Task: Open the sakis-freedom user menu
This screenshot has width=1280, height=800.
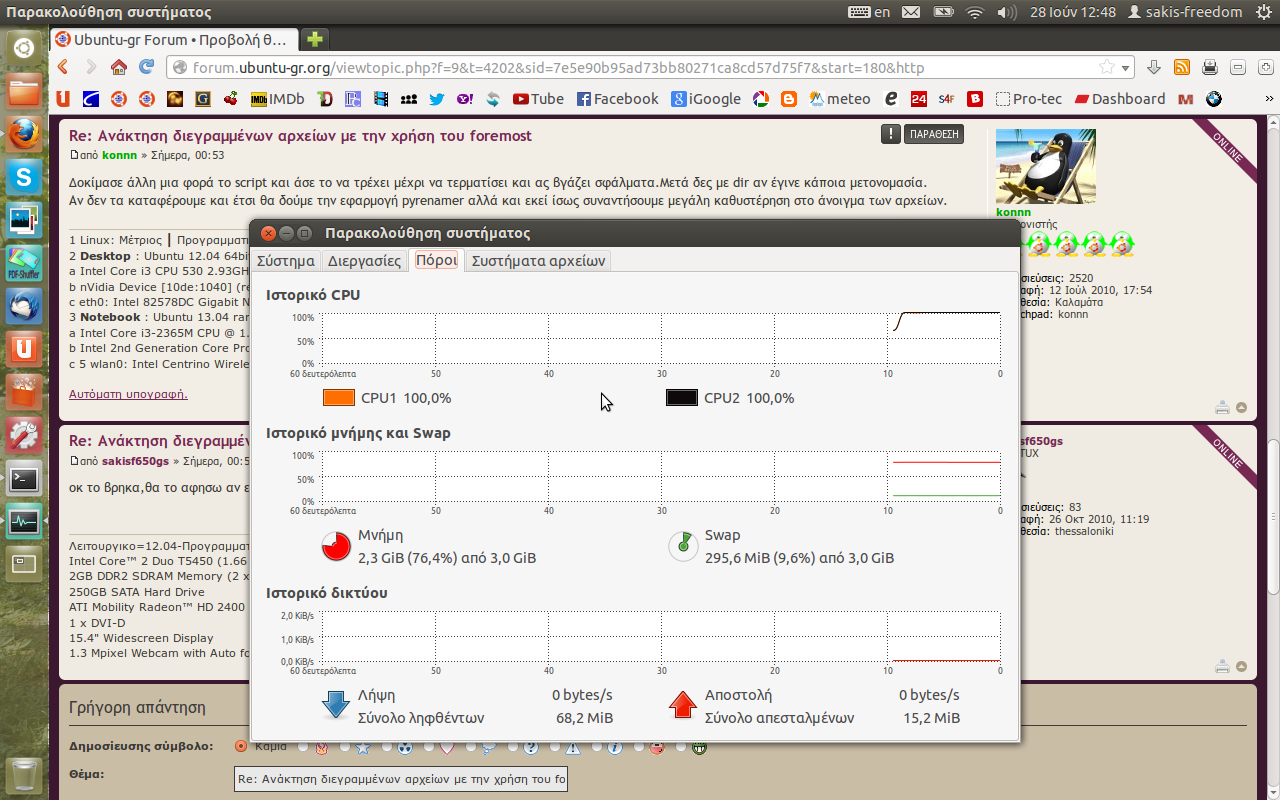Action: pyautogui.click(x=1186, y=12)
